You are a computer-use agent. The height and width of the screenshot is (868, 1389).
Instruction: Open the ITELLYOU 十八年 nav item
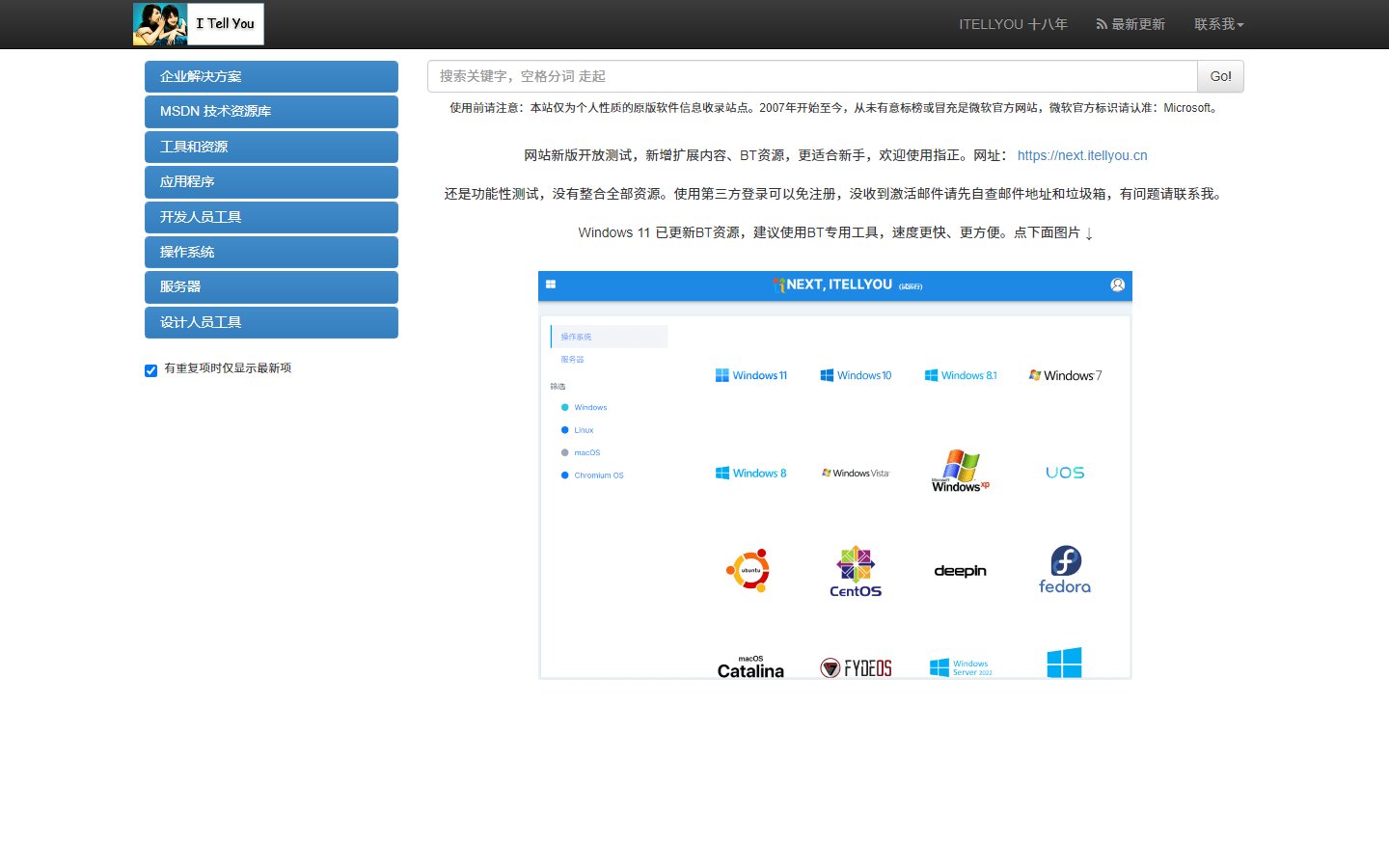point(1013,24)
